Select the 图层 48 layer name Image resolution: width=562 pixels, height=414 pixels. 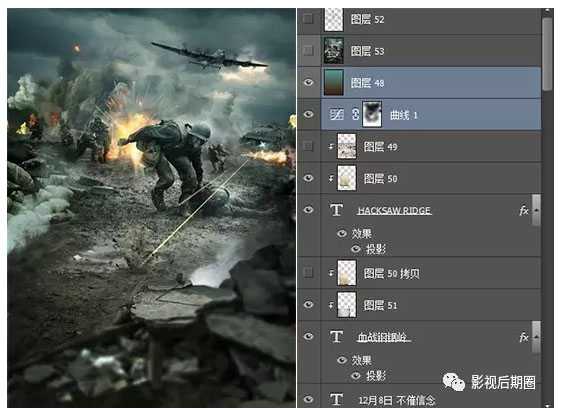pos(367,83)
